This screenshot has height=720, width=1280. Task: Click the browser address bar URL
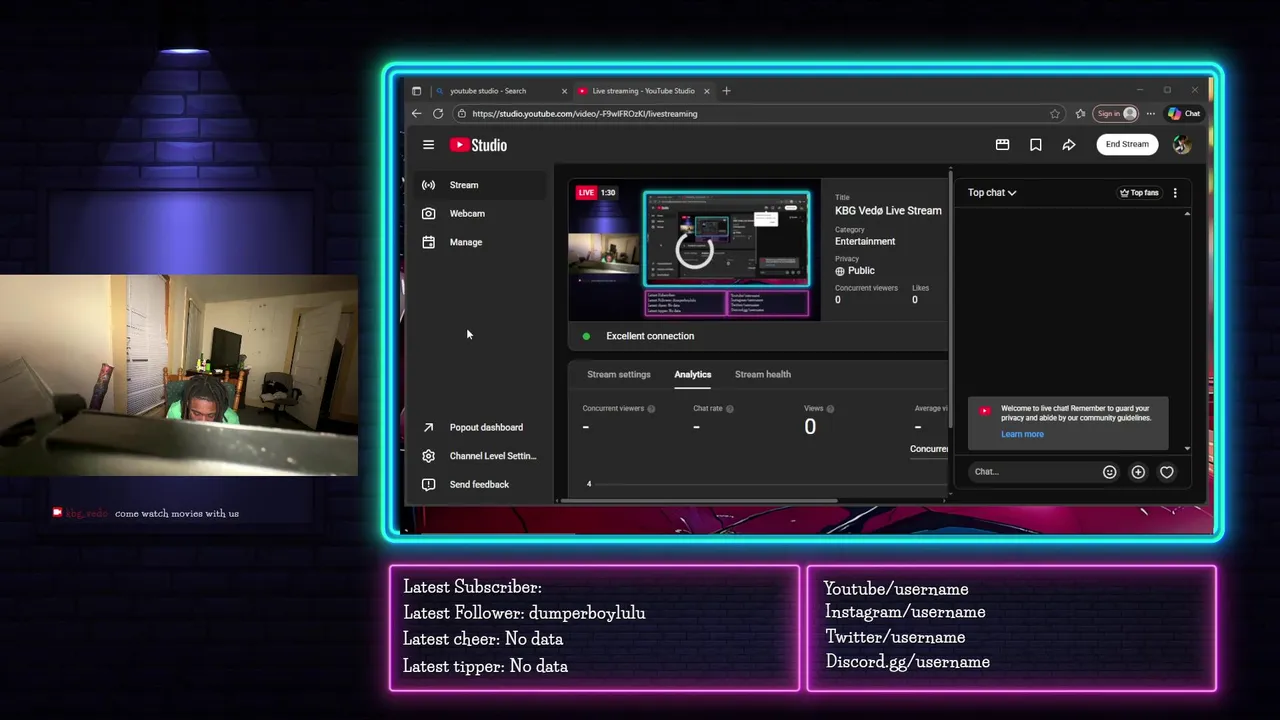pyautogui.click(x=585, y=113)
